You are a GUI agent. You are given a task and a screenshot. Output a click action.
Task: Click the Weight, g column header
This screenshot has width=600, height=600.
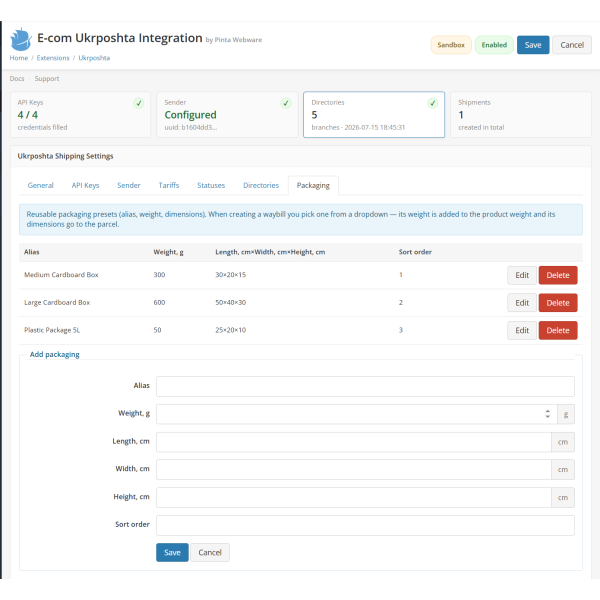coord(168,252)
